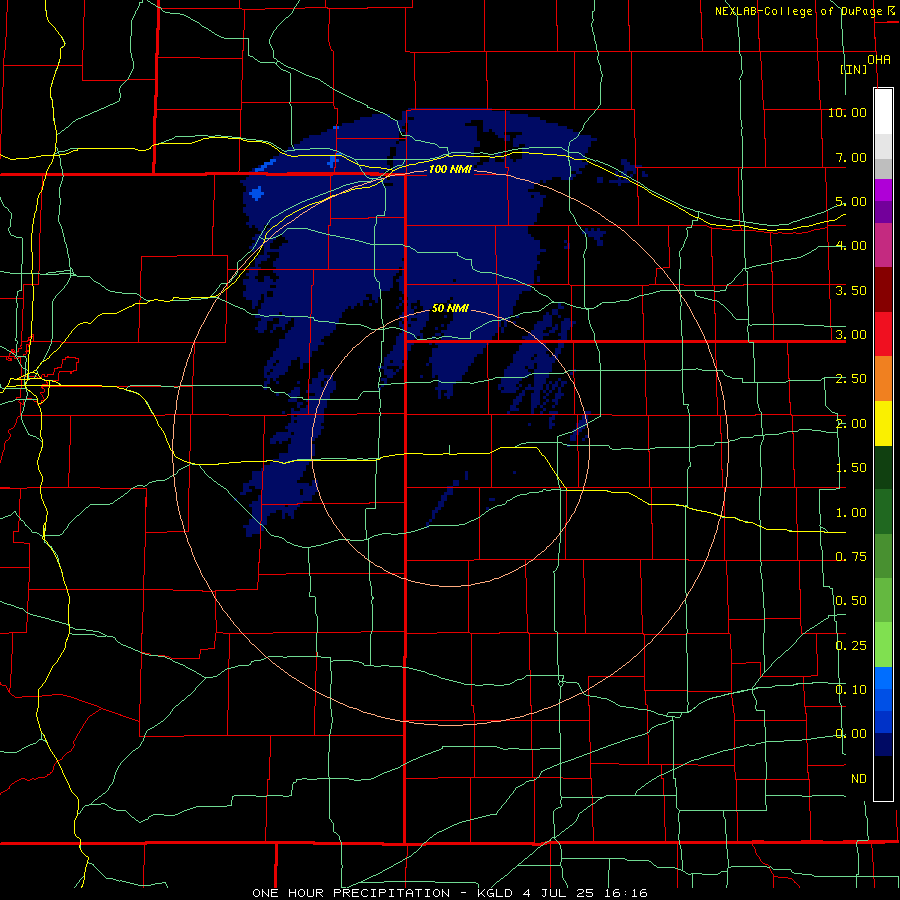Viewport: 900px width, 900px height.
Task: Pick the bright red legend swatch
Action: tap(883, 334)
